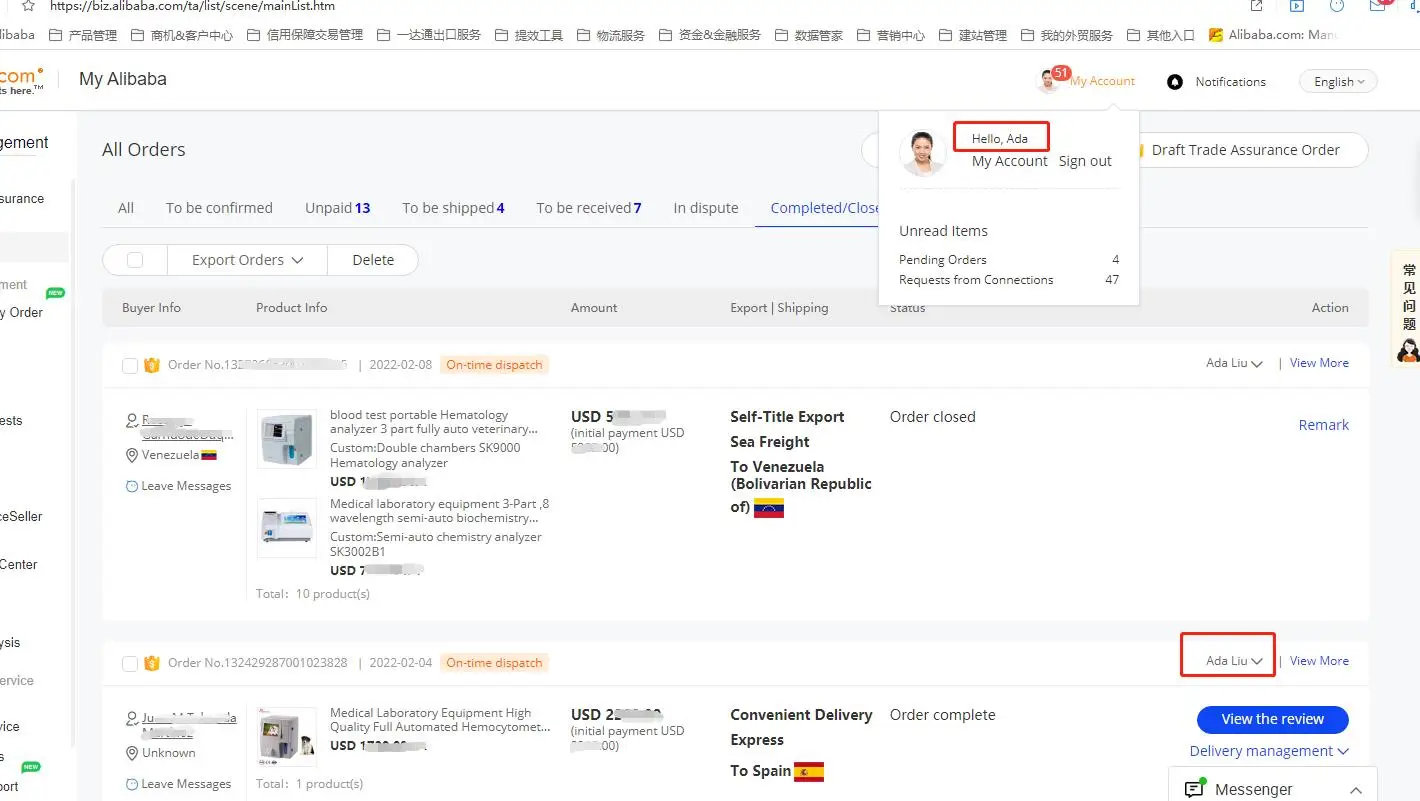Open the Export Orders dropdown
This screenshot has width=1420, height=801.
[x=247, y=260]
